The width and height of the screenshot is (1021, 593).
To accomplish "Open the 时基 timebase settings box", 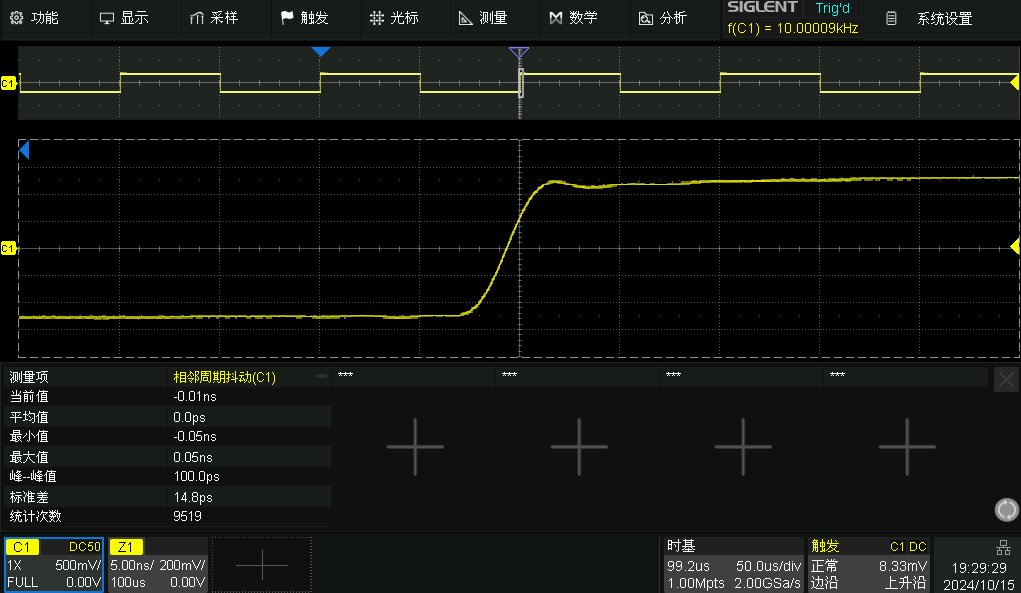I will click(734, 565).
